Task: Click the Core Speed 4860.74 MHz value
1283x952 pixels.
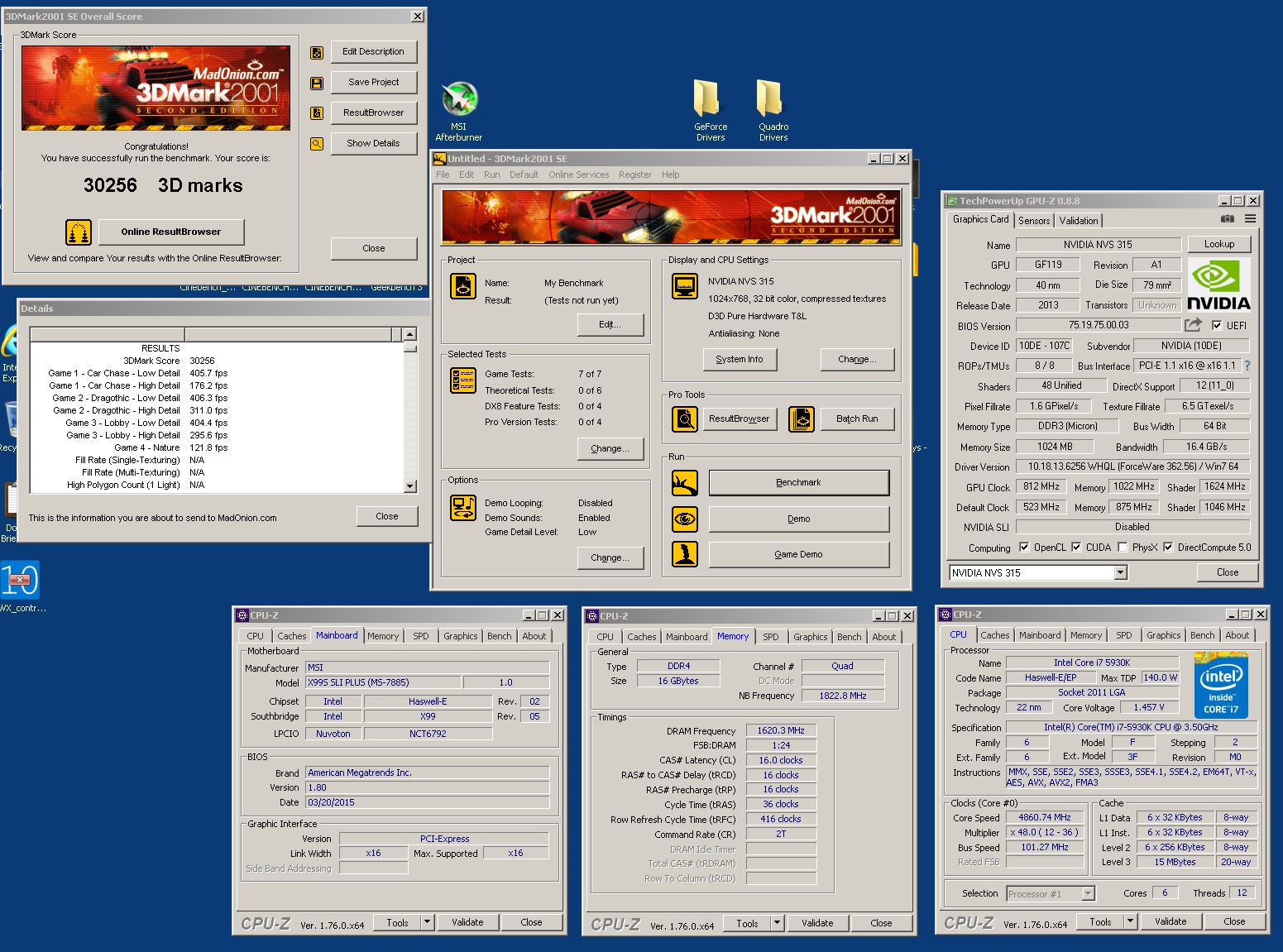Action: [x=1044, y=817]
